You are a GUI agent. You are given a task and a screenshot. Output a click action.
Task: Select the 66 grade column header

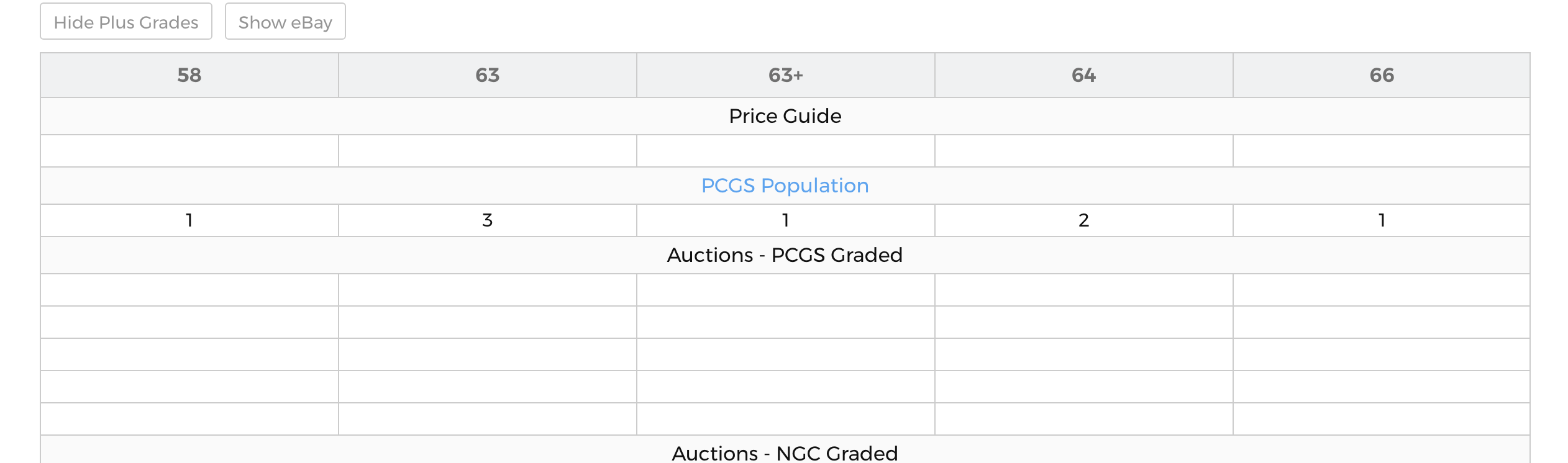(x=1382, y=75)
